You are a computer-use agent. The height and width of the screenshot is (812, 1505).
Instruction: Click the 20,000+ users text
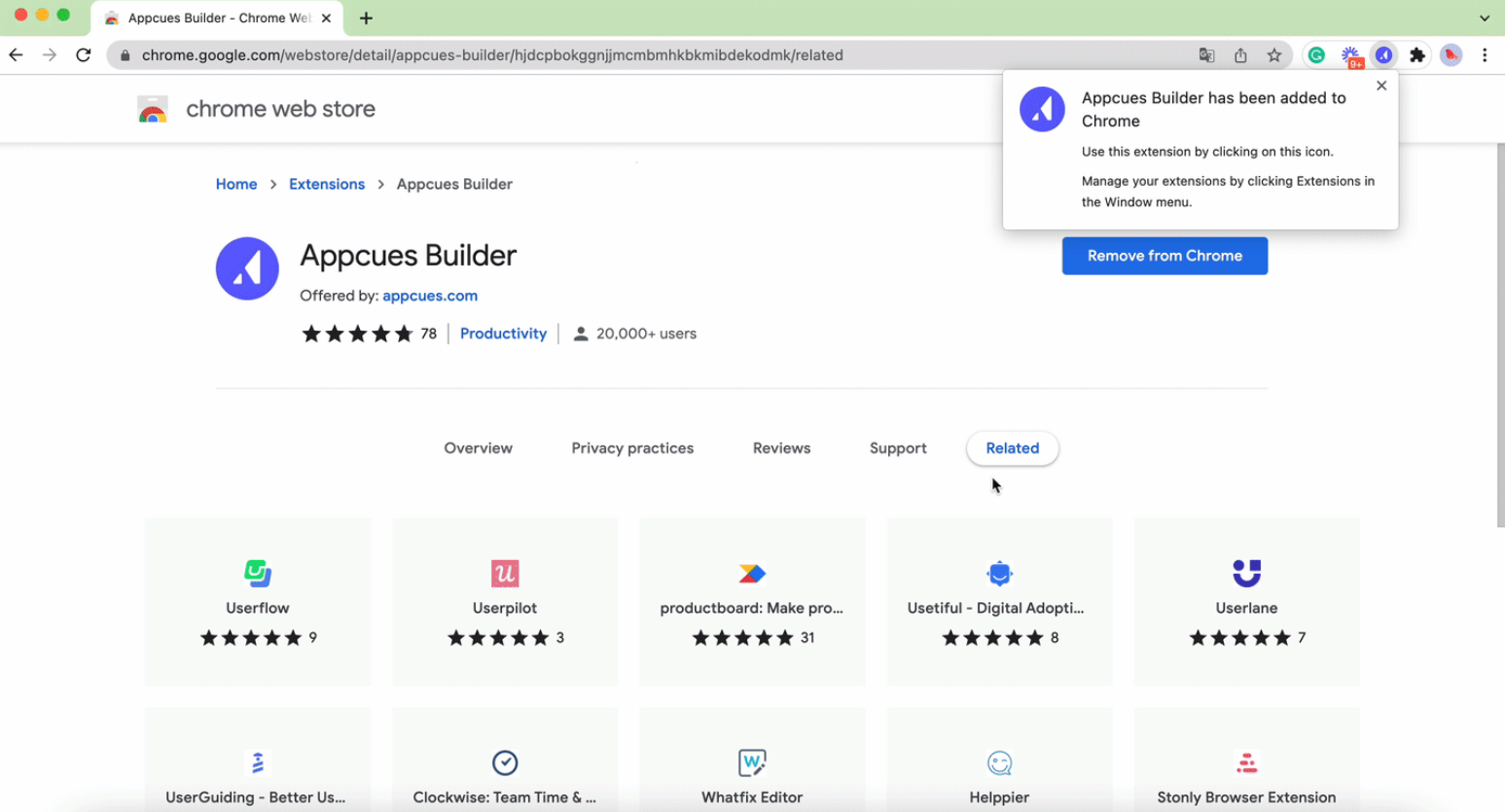click(646, 334)
